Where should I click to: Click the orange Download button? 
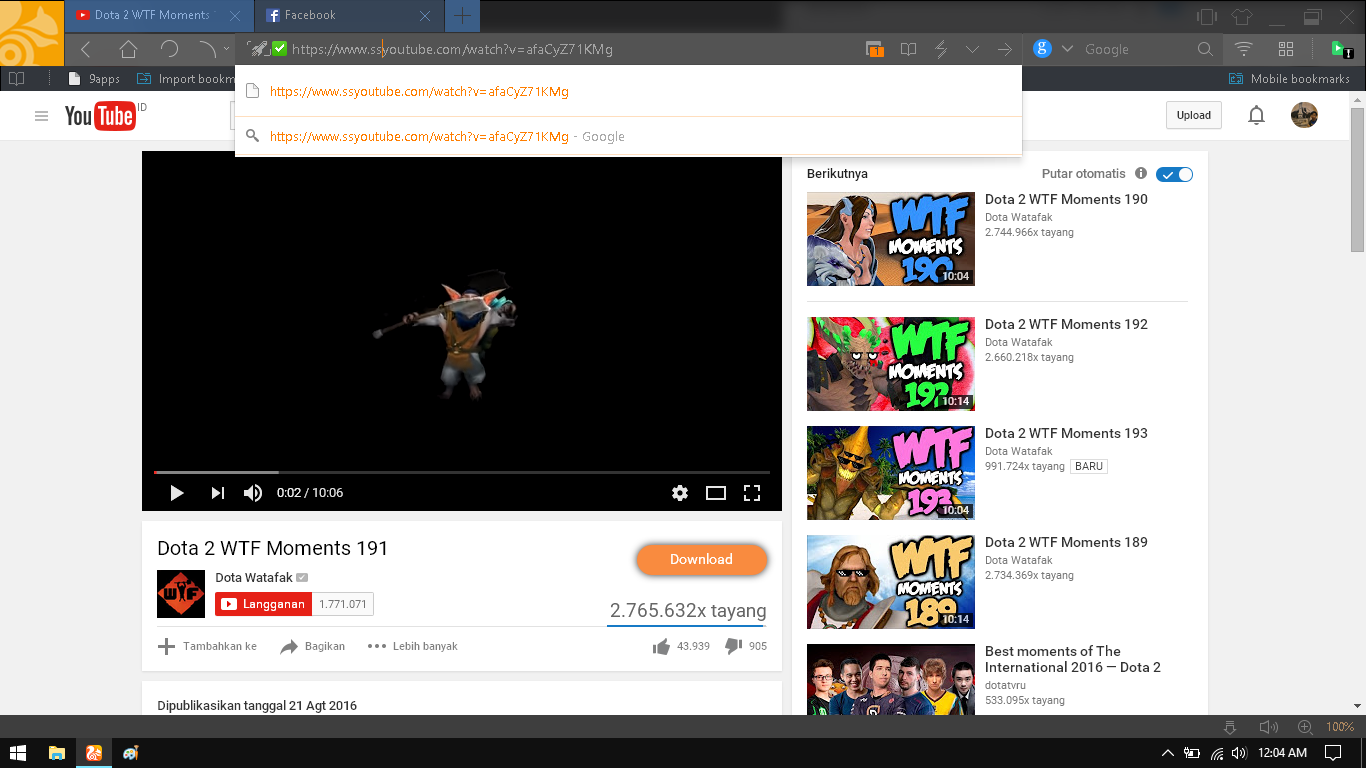[701, 560]
